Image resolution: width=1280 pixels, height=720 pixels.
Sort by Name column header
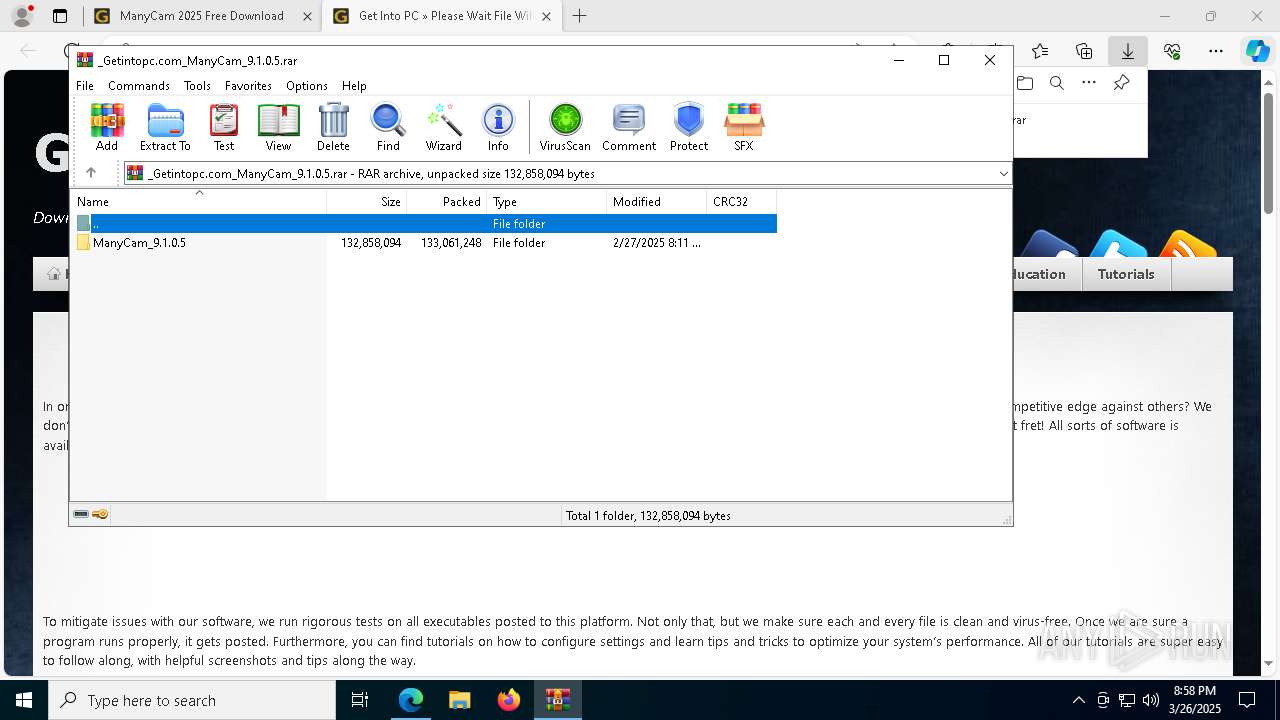tap(198, 201)
